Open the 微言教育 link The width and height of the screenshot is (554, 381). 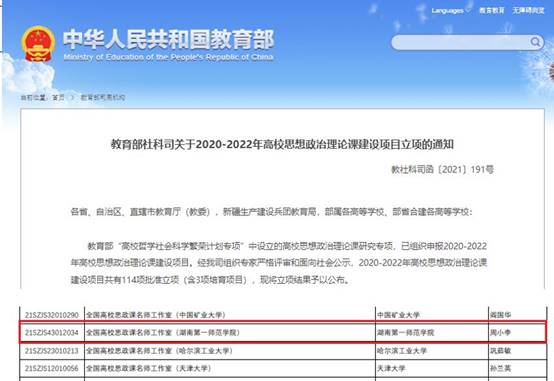tap(491, 11)
